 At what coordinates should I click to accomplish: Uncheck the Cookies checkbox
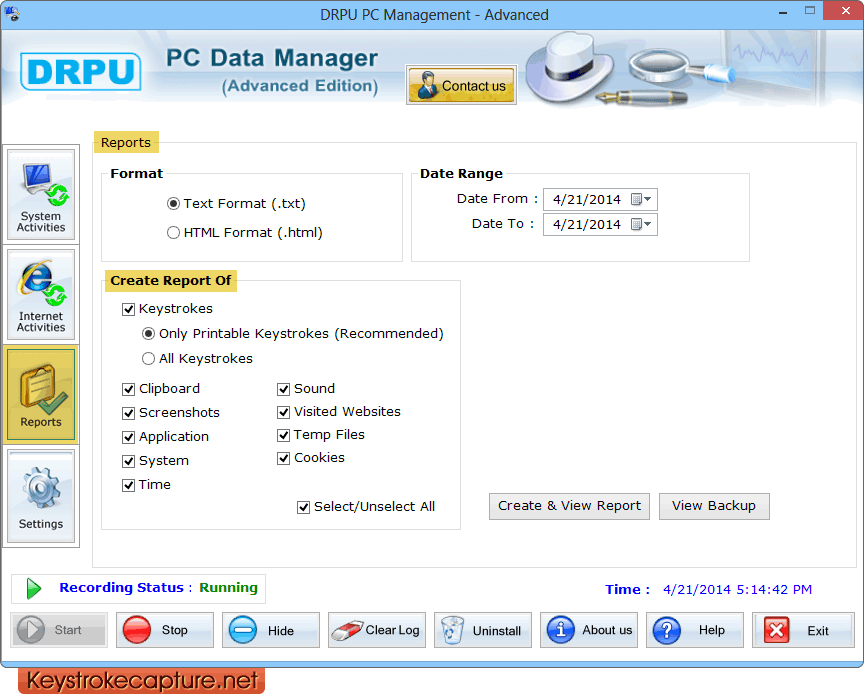283,458
